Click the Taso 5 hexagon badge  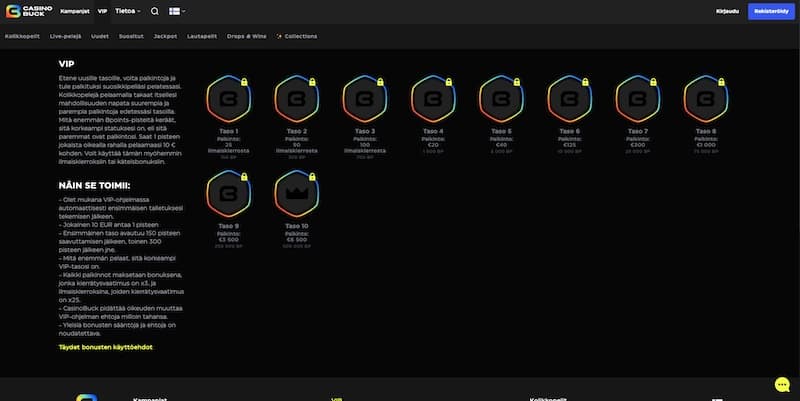501,98
